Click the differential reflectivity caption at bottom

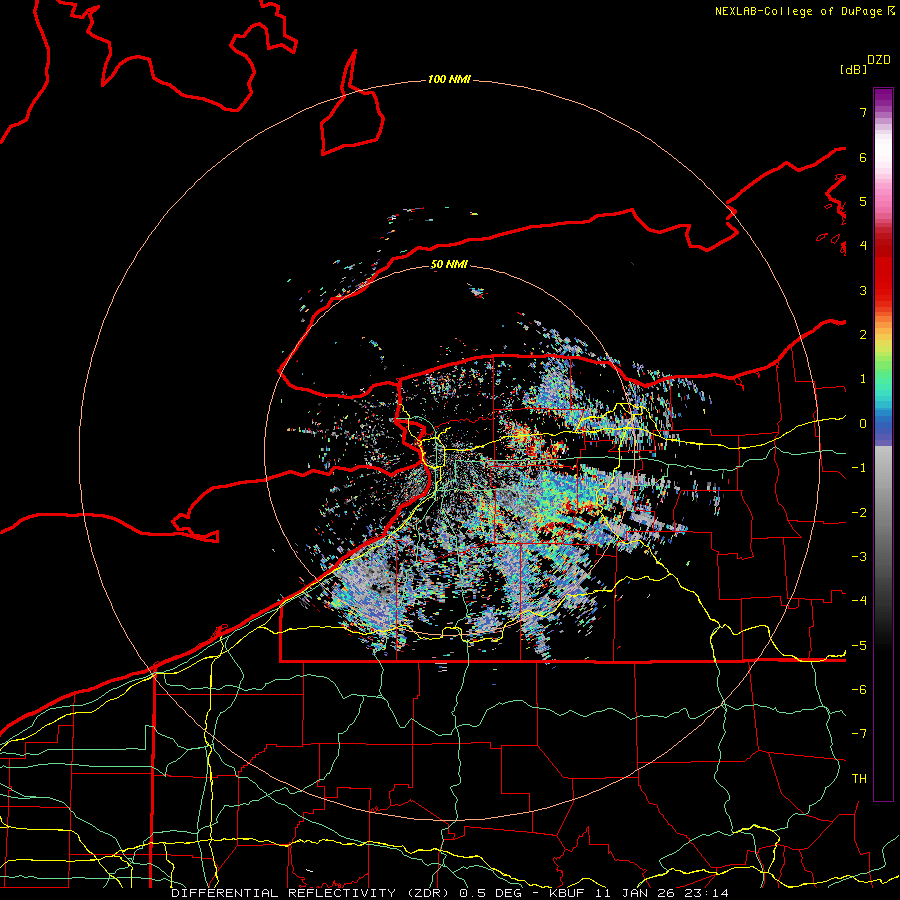tap(450, 893)
